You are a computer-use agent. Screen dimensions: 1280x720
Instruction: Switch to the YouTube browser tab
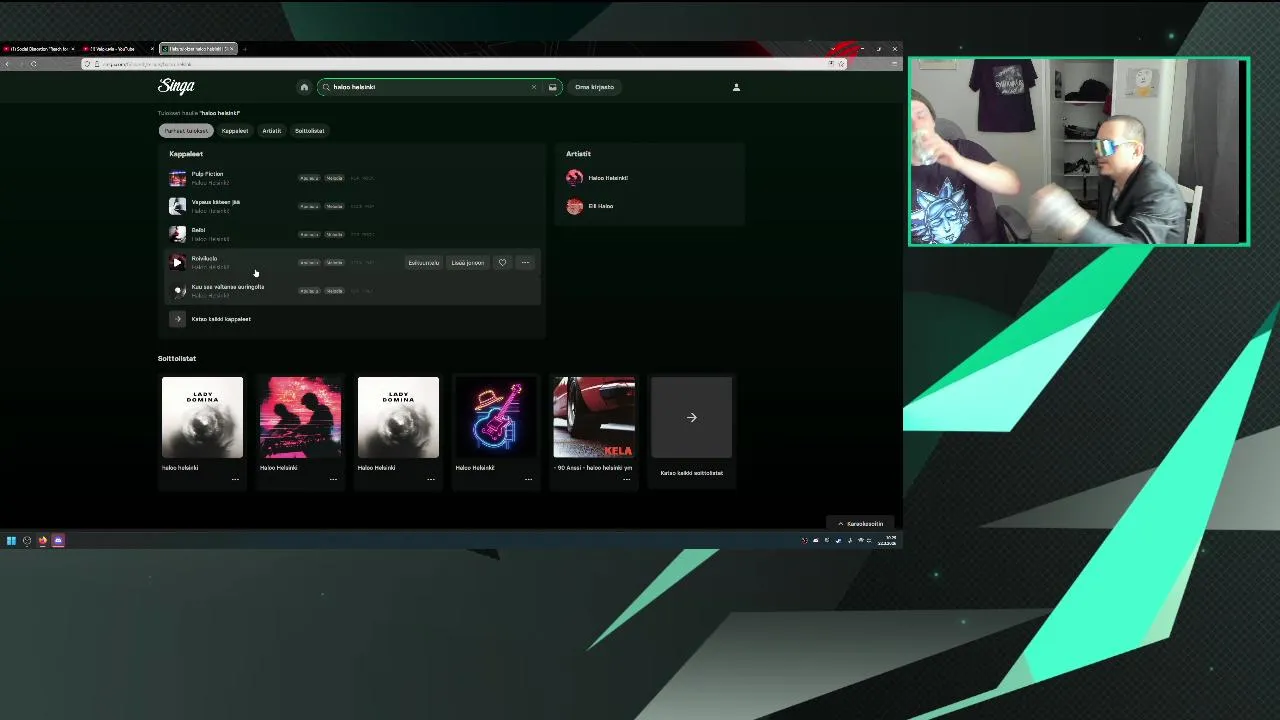117,49
